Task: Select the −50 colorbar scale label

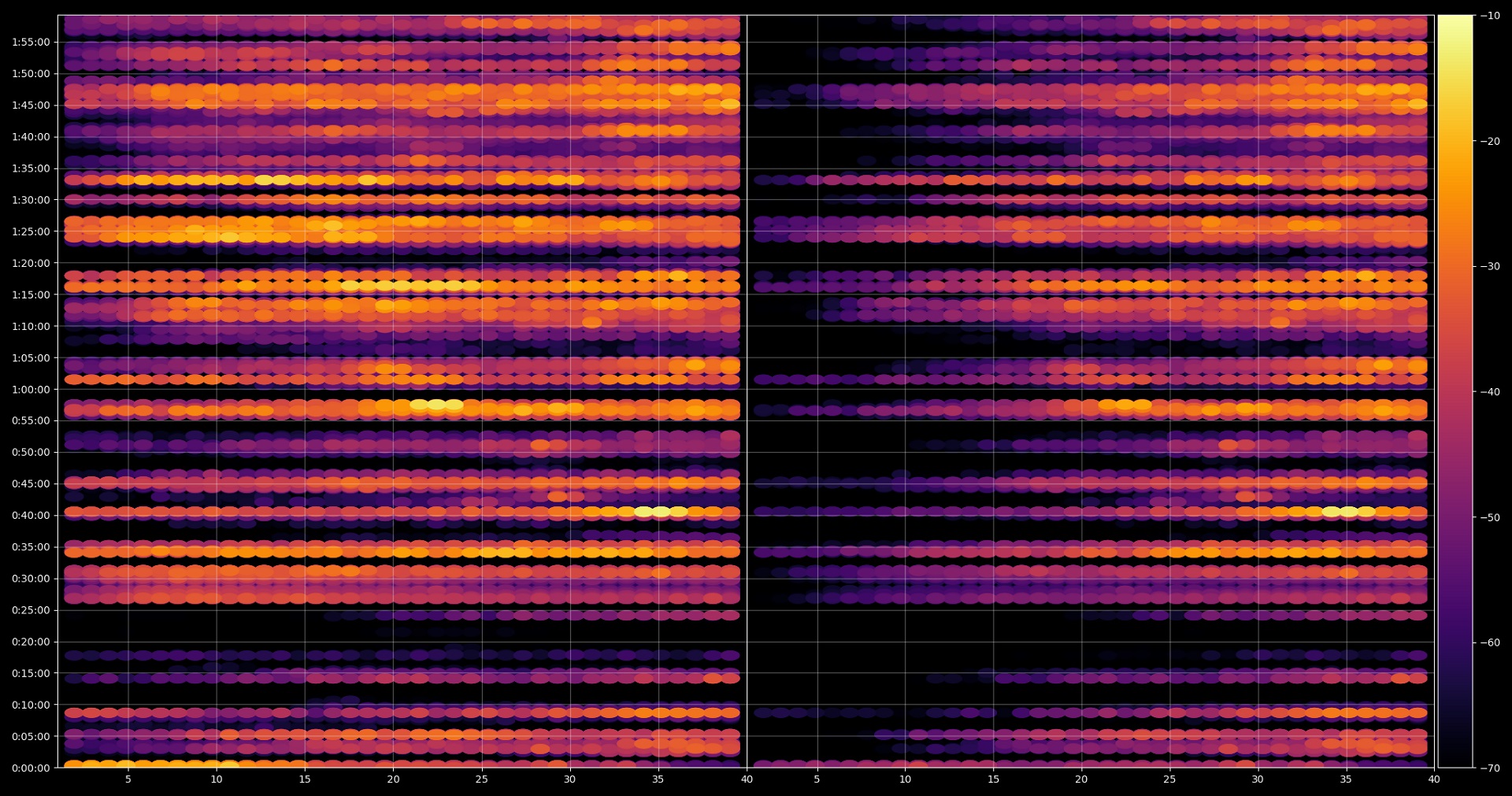Action: click(x=1490, y=518)
